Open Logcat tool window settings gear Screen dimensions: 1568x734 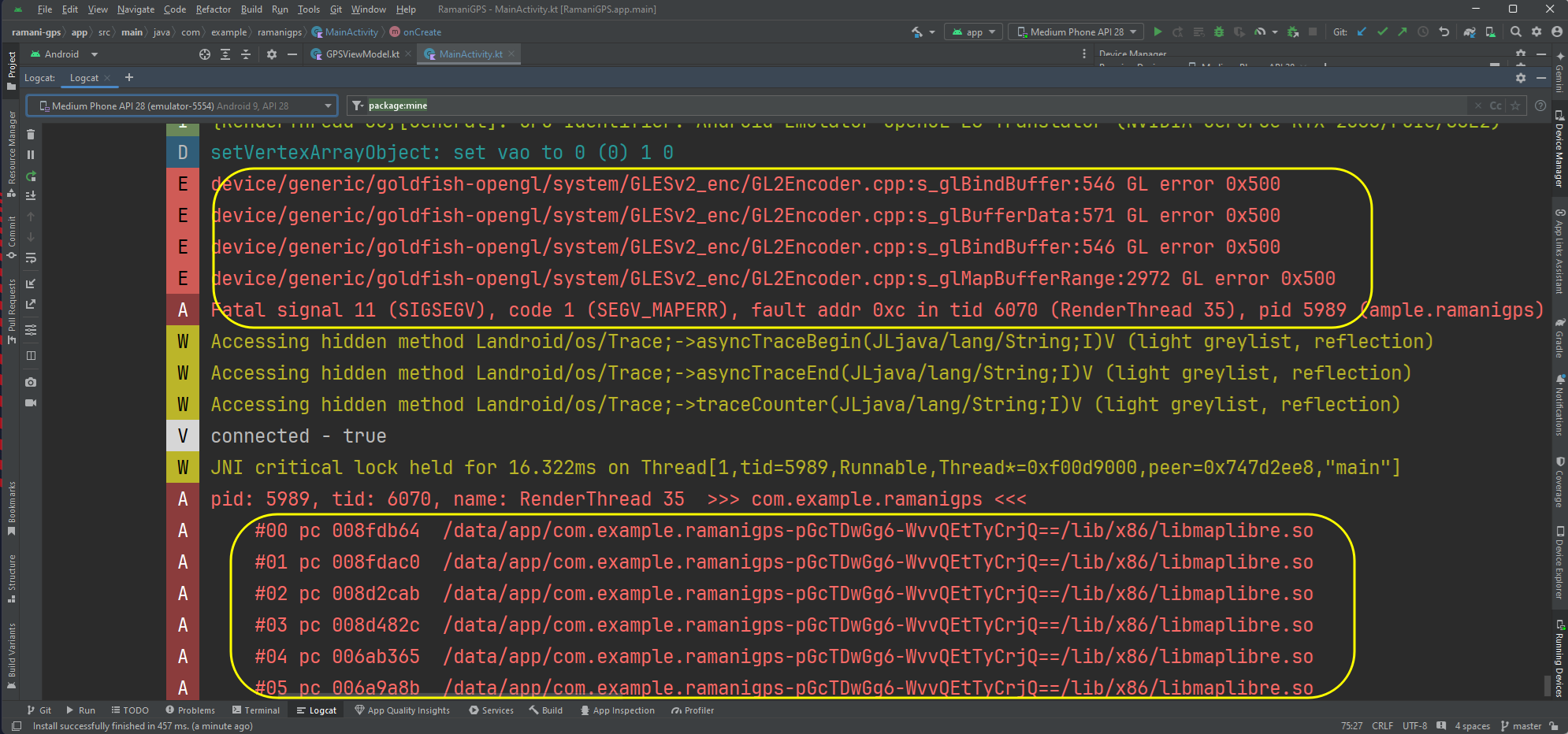click(1521, 78)
